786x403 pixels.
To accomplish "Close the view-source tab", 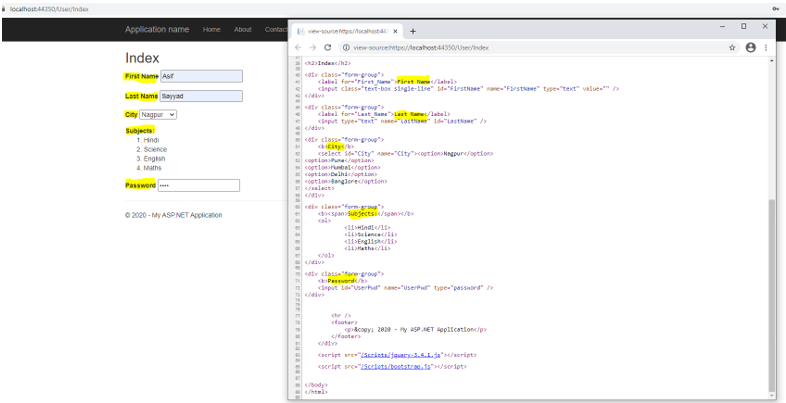I will [x=396, y=31].
